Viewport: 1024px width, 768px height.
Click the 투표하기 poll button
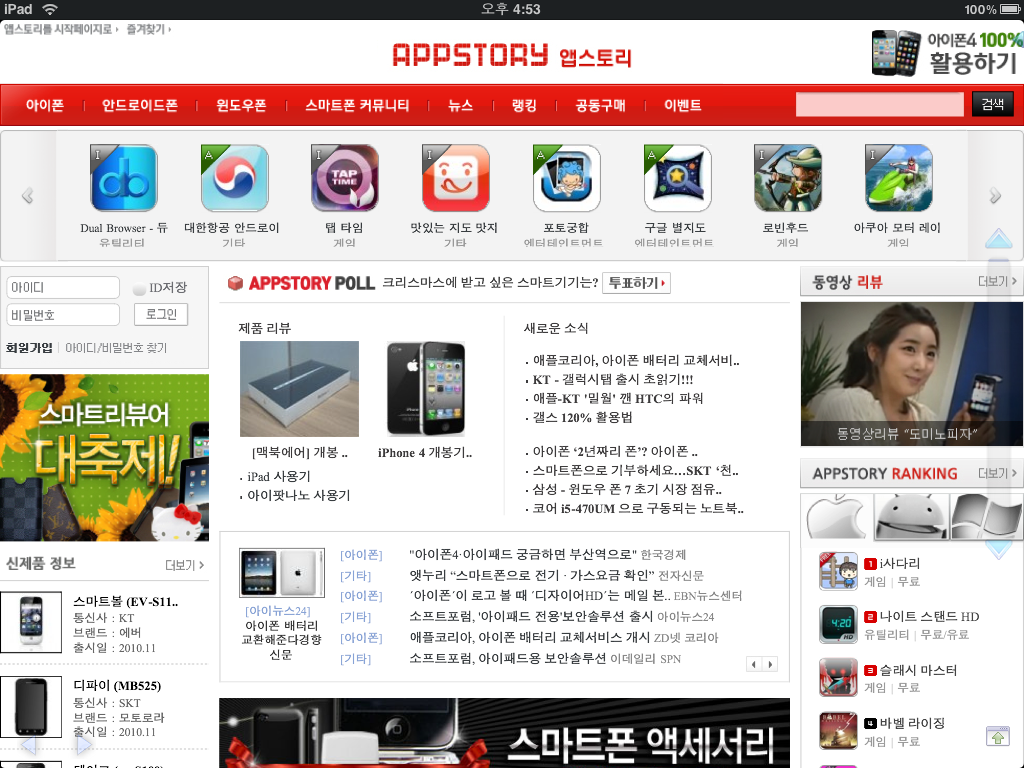pos(636,283)
